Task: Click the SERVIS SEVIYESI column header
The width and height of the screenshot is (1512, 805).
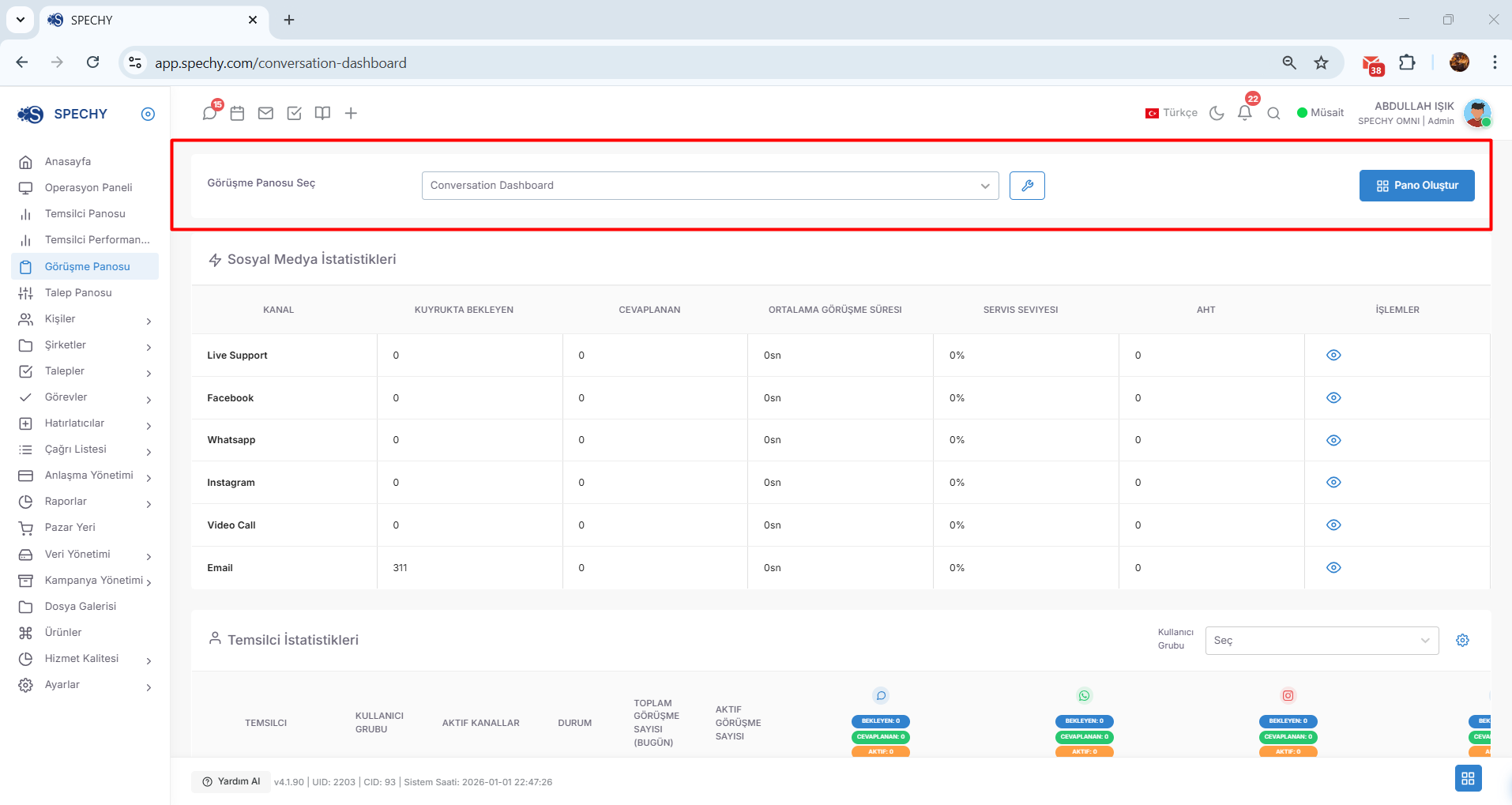Action: point(1021,310)
